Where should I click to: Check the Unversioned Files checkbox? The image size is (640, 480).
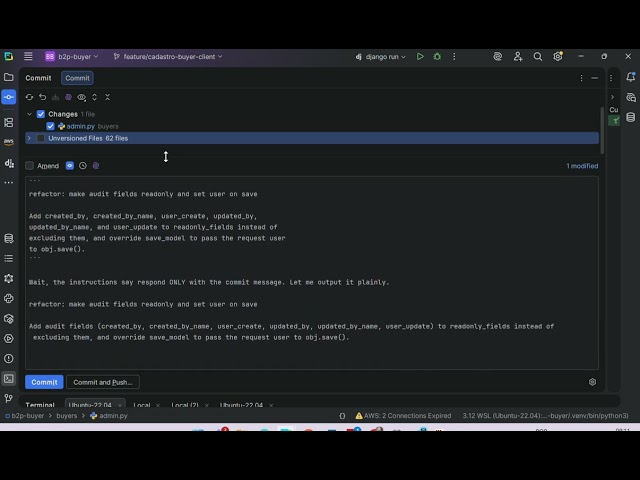[40, 138]
